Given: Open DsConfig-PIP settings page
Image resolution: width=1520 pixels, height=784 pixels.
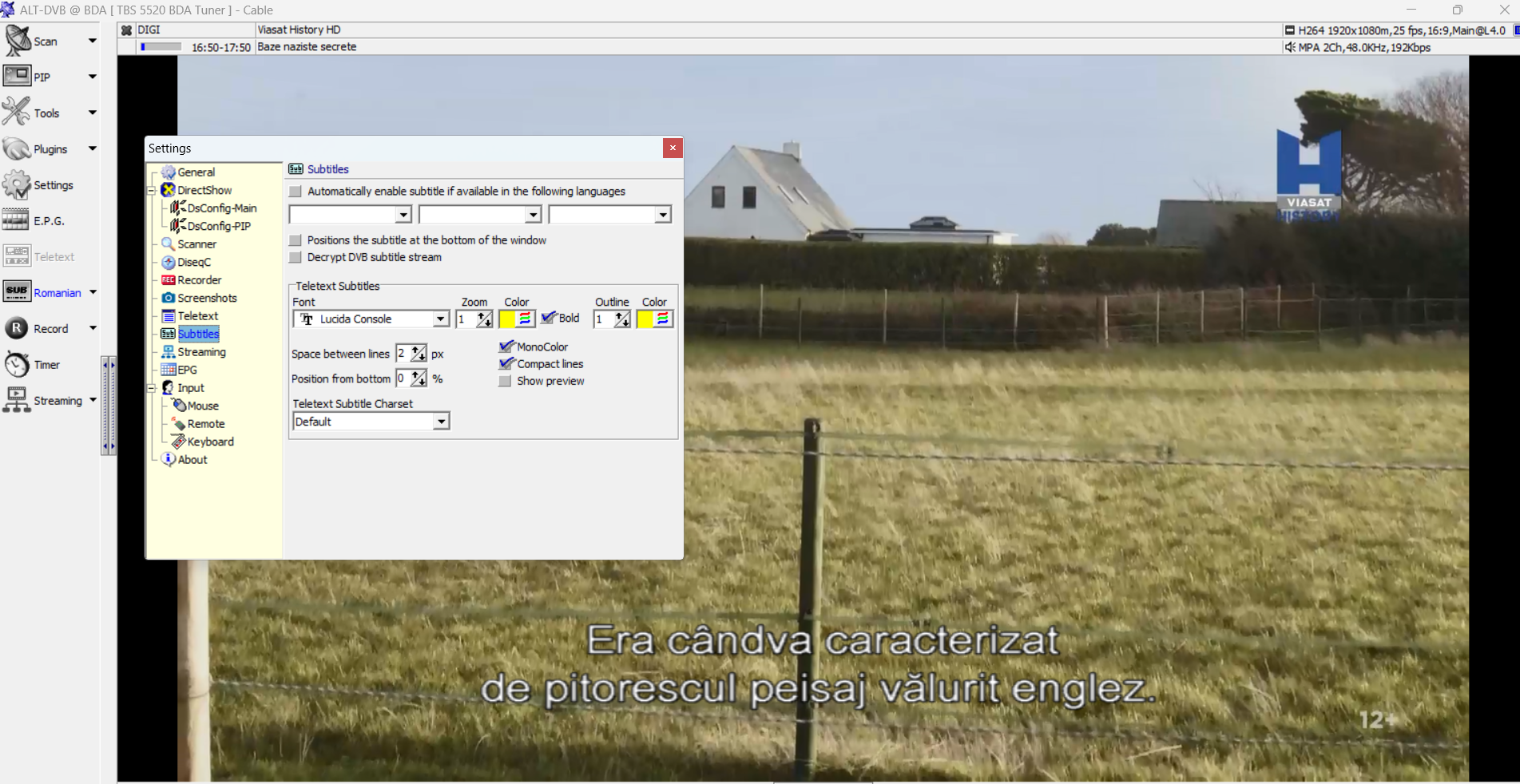Looking at the screenshot, I should 219,226.
